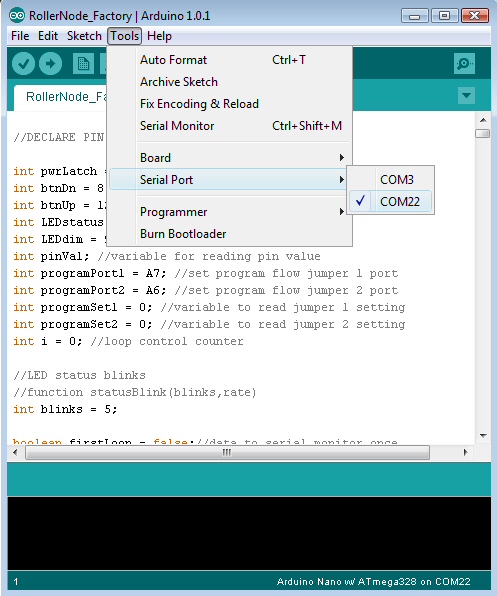Image resolution: width=497 pixels, height=596 pixels.
Task: Expand the Board submenu
Action: click(x=230, y=158)
